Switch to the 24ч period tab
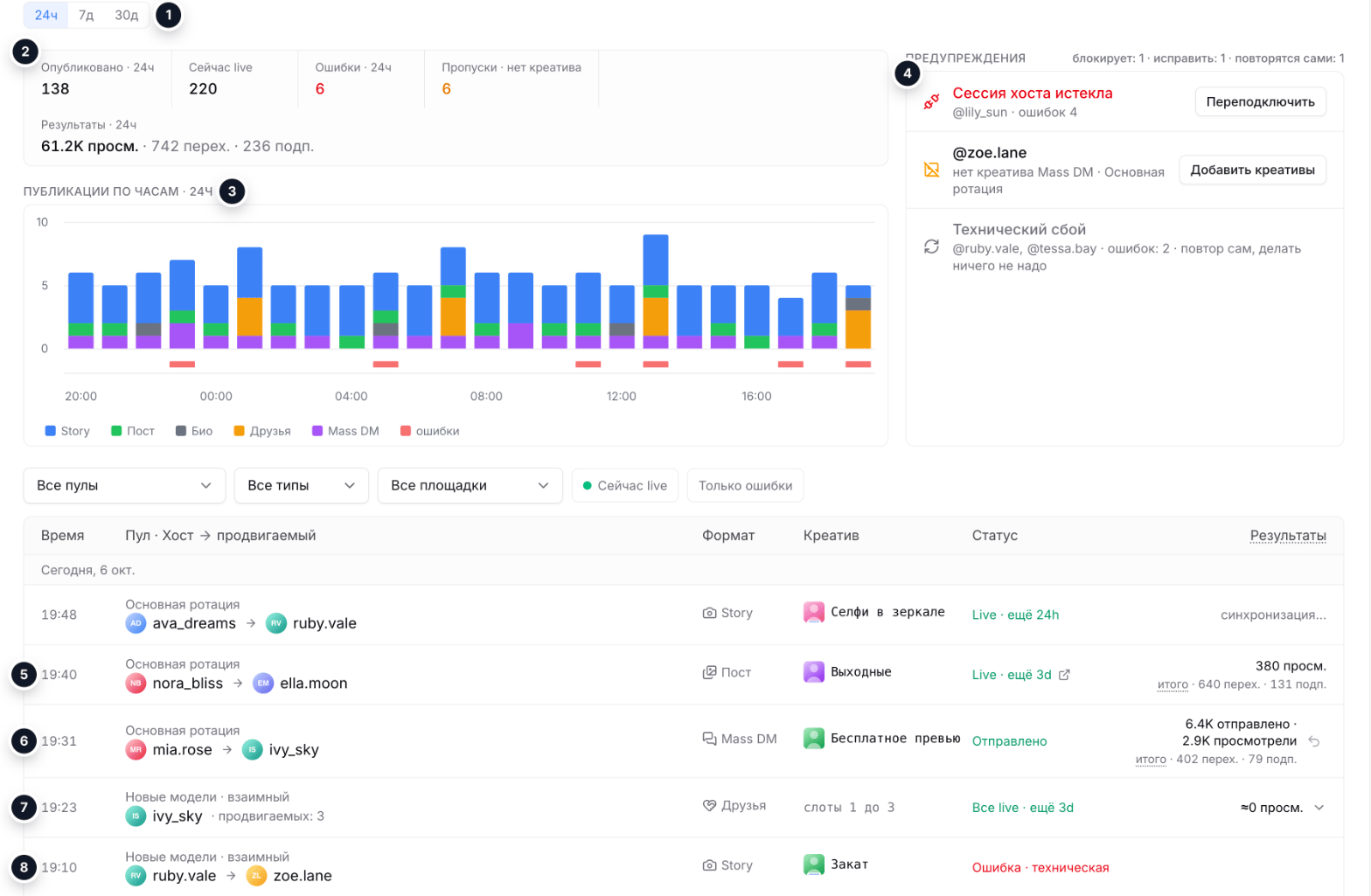Image resolution: width=1371 pixels, height=896 pixels. (x=46, y=16)
